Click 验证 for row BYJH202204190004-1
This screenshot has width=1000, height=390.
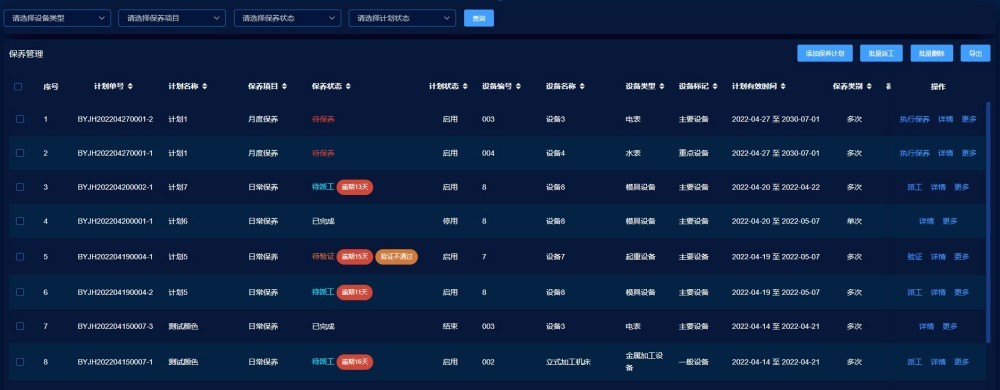[915, 256]
